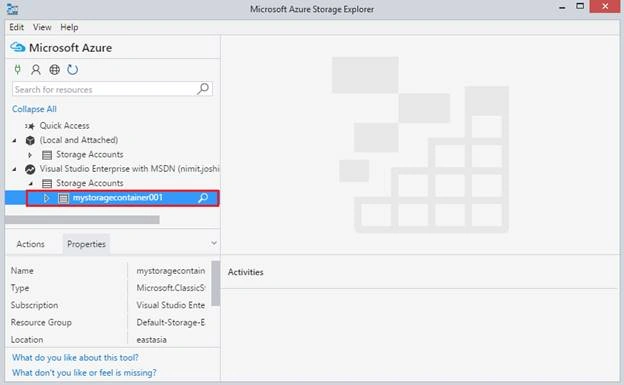Click the Location property label
The height and width of the screenshot is (385, 624).
pyautogui.click(x=27, y=340)
